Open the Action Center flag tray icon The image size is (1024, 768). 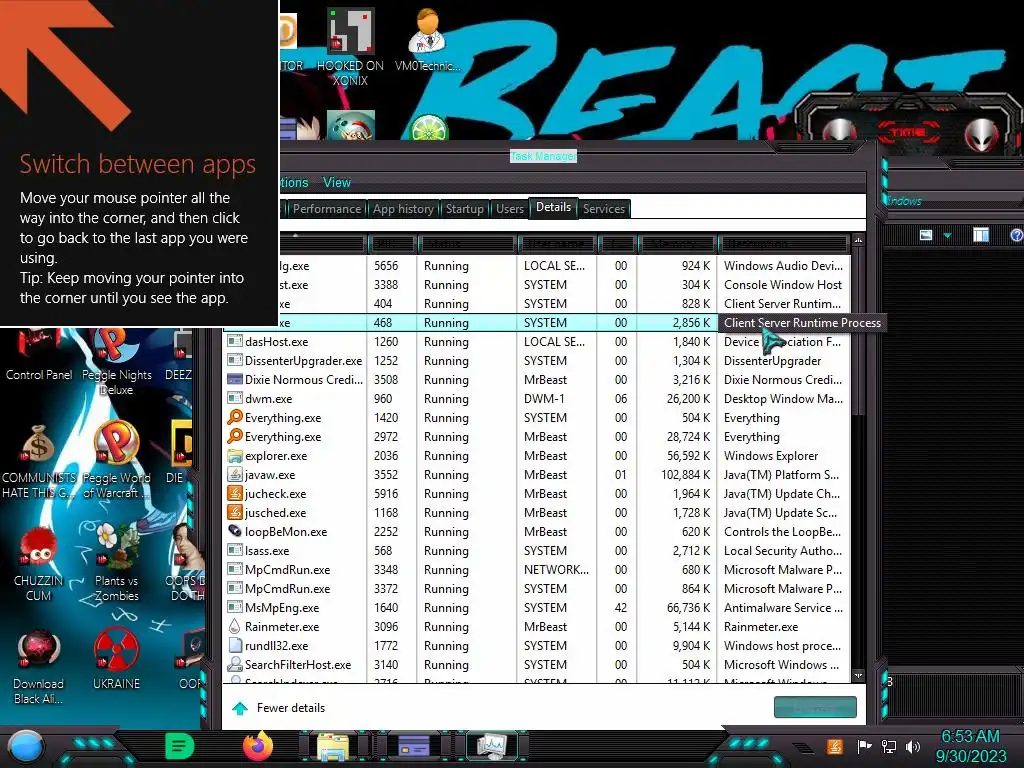(864, 746)
